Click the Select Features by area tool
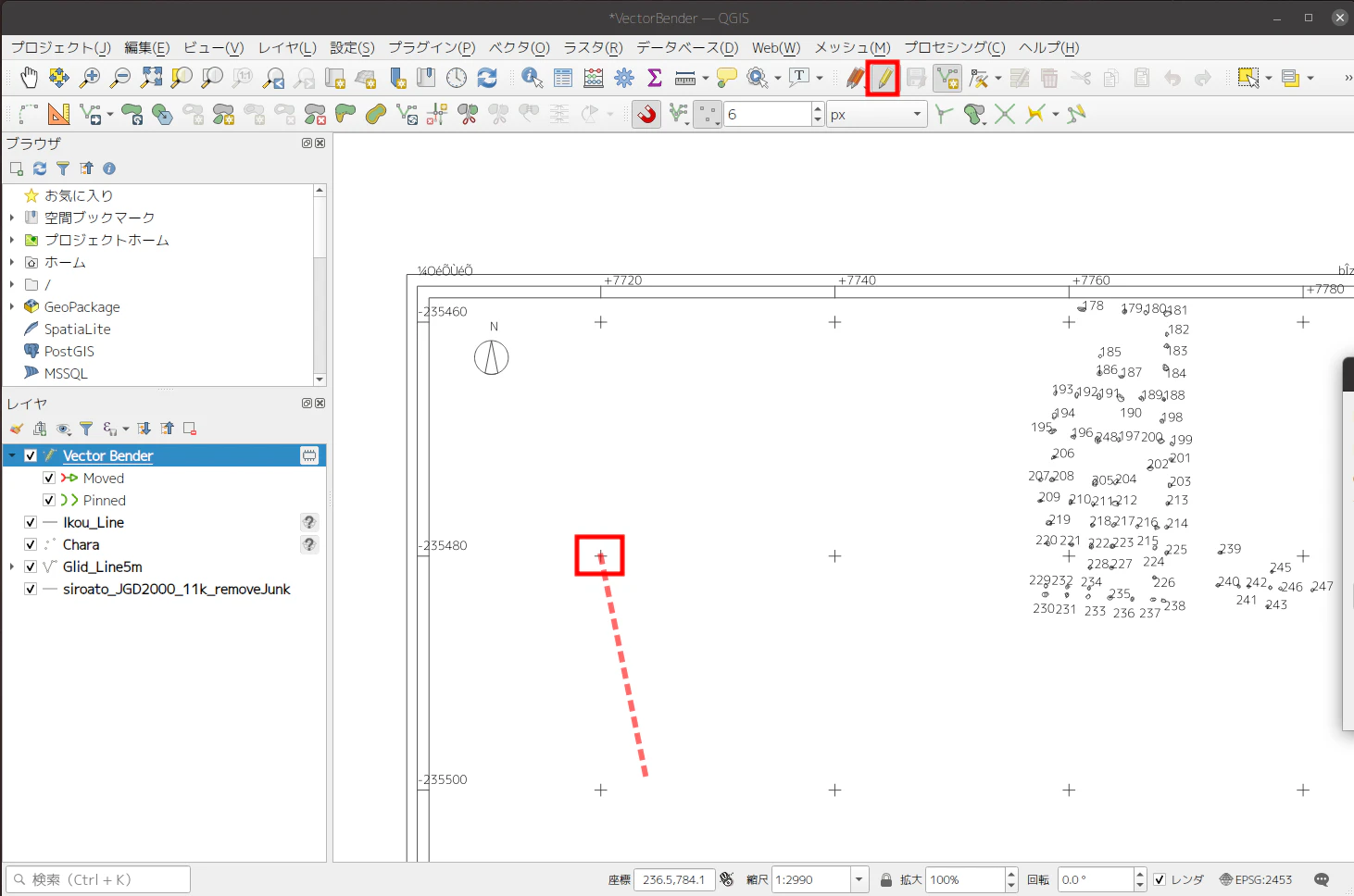This screenshot has width=1354, height=896. pyautogui.click(x=1247, y=78)
